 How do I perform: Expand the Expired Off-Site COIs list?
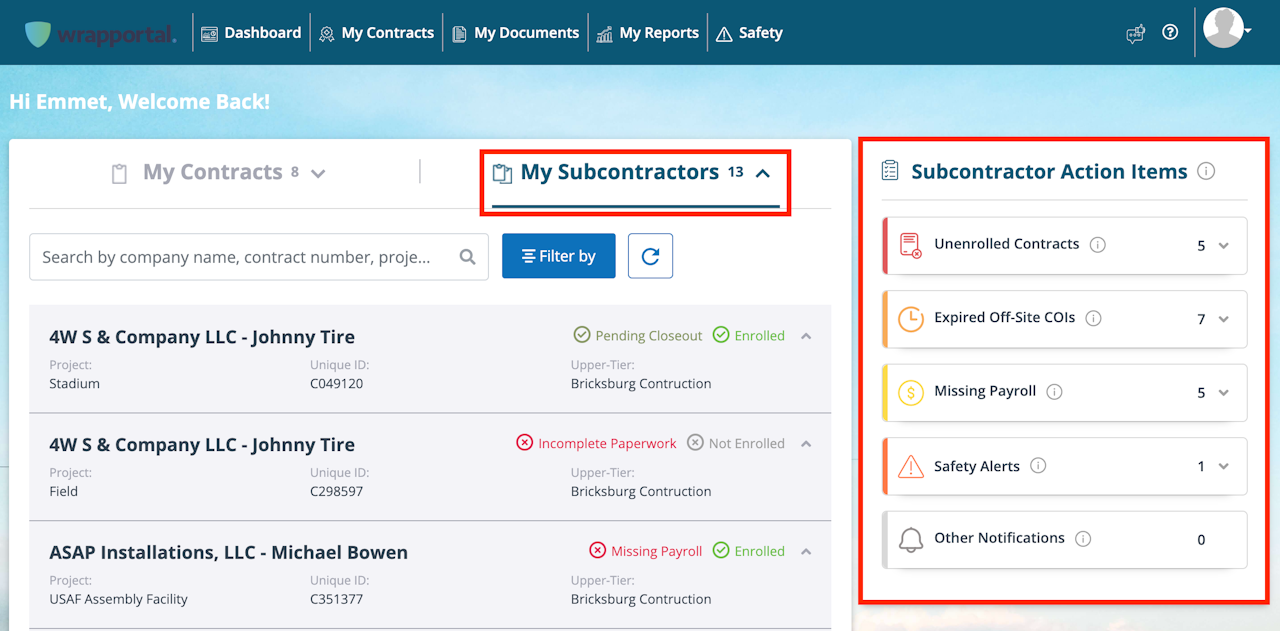coord(1223,319)
